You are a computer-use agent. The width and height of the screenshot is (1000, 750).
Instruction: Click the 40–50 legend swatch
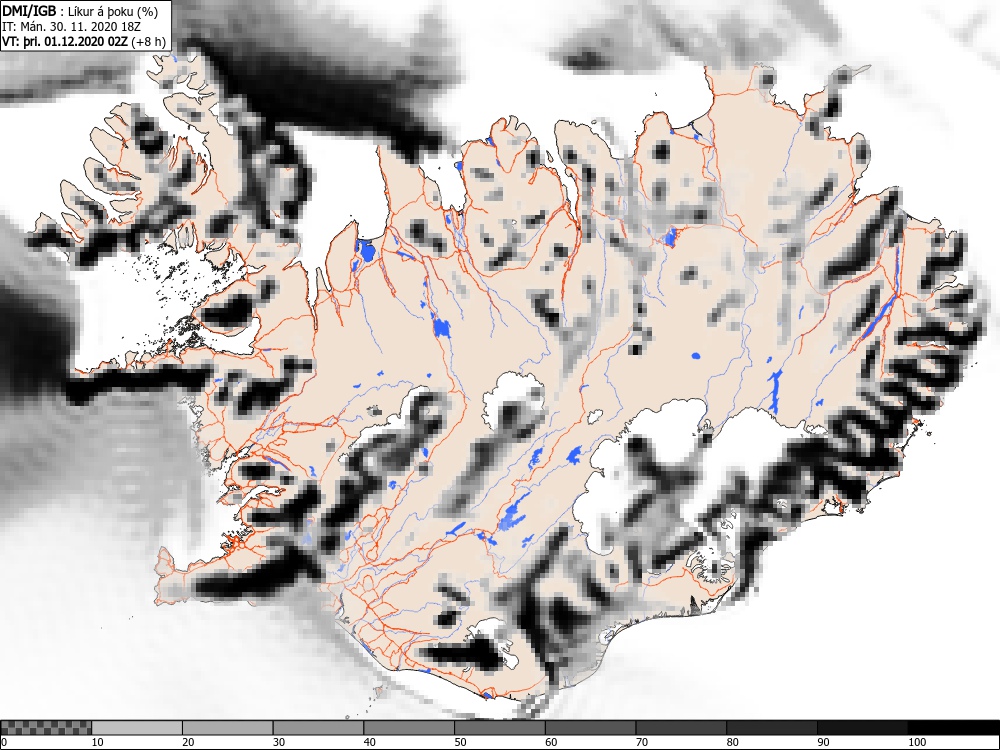click(x=409, y=728)
